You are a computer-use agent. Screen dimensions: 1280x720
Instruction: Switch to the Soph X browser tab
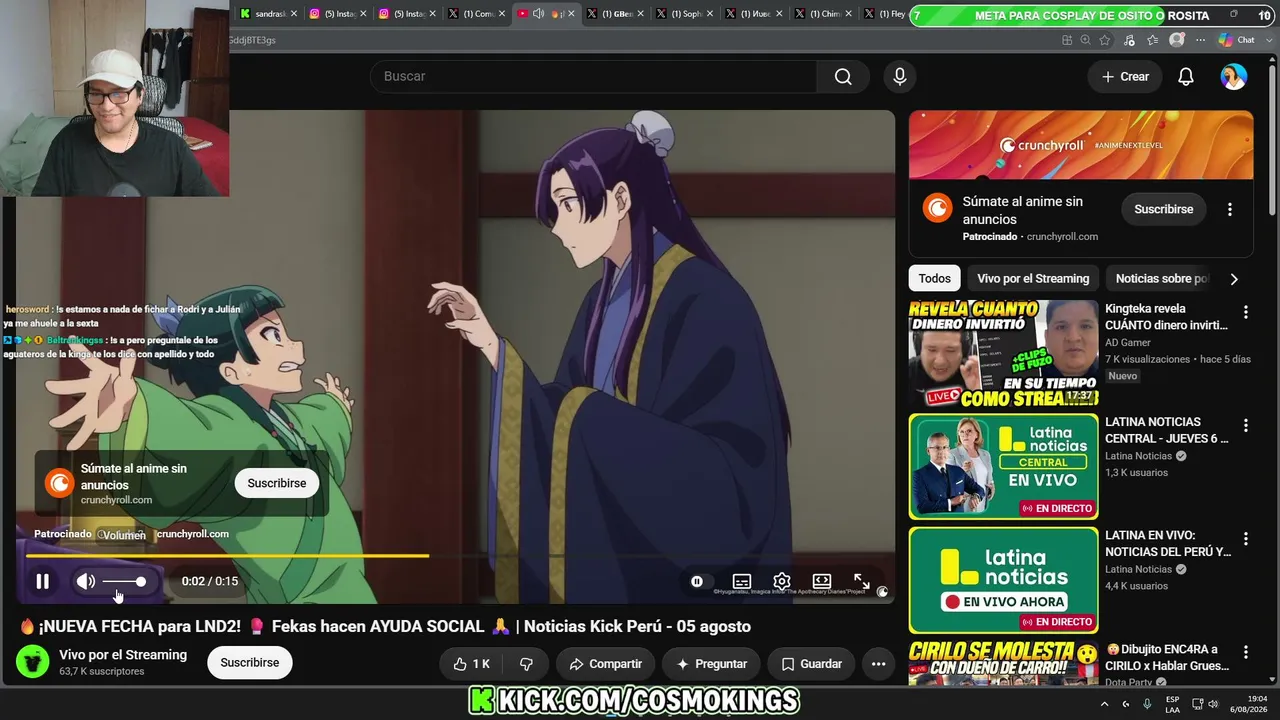tap(684, 14)
